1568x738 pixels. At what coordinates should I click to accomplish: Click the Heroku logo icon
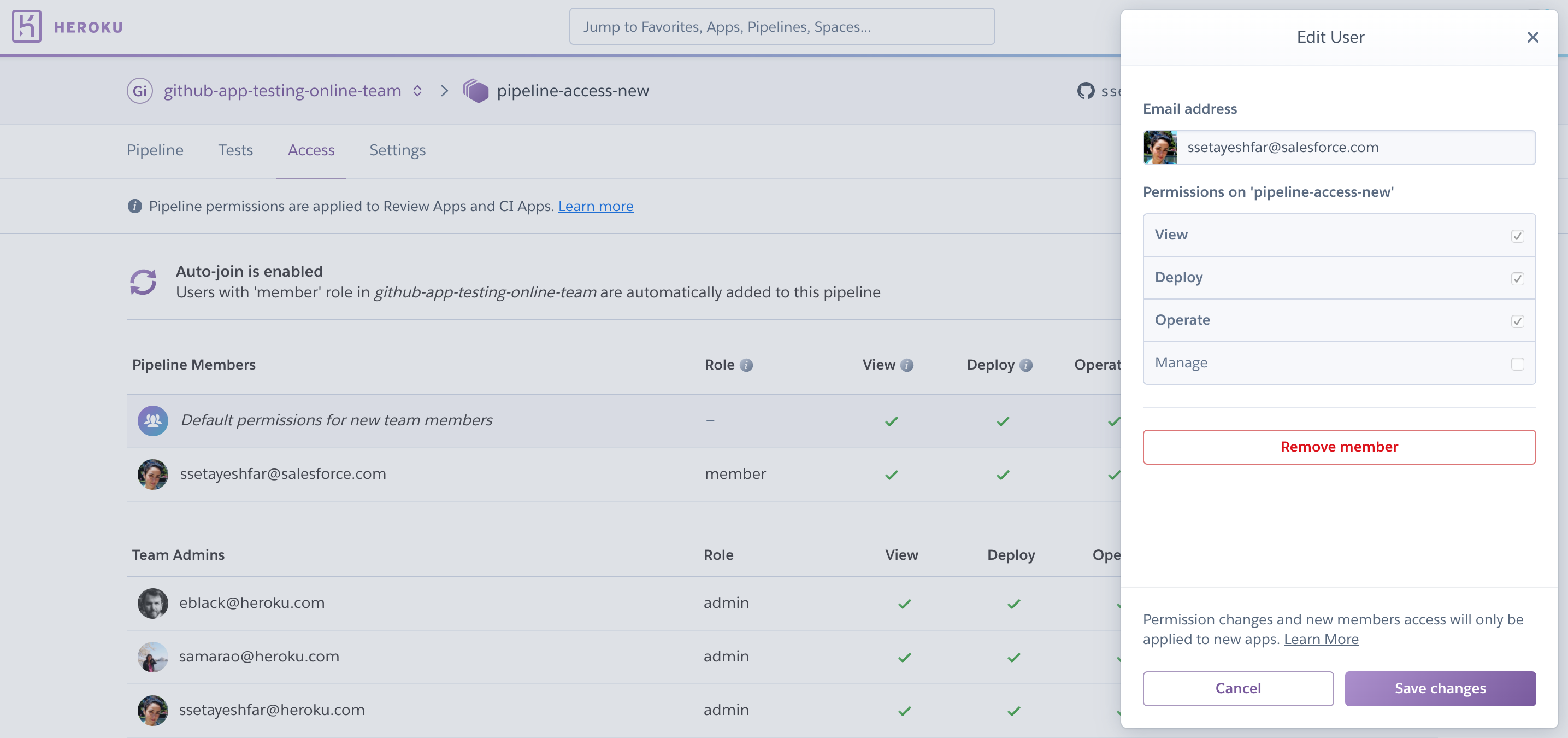(26, 26)
